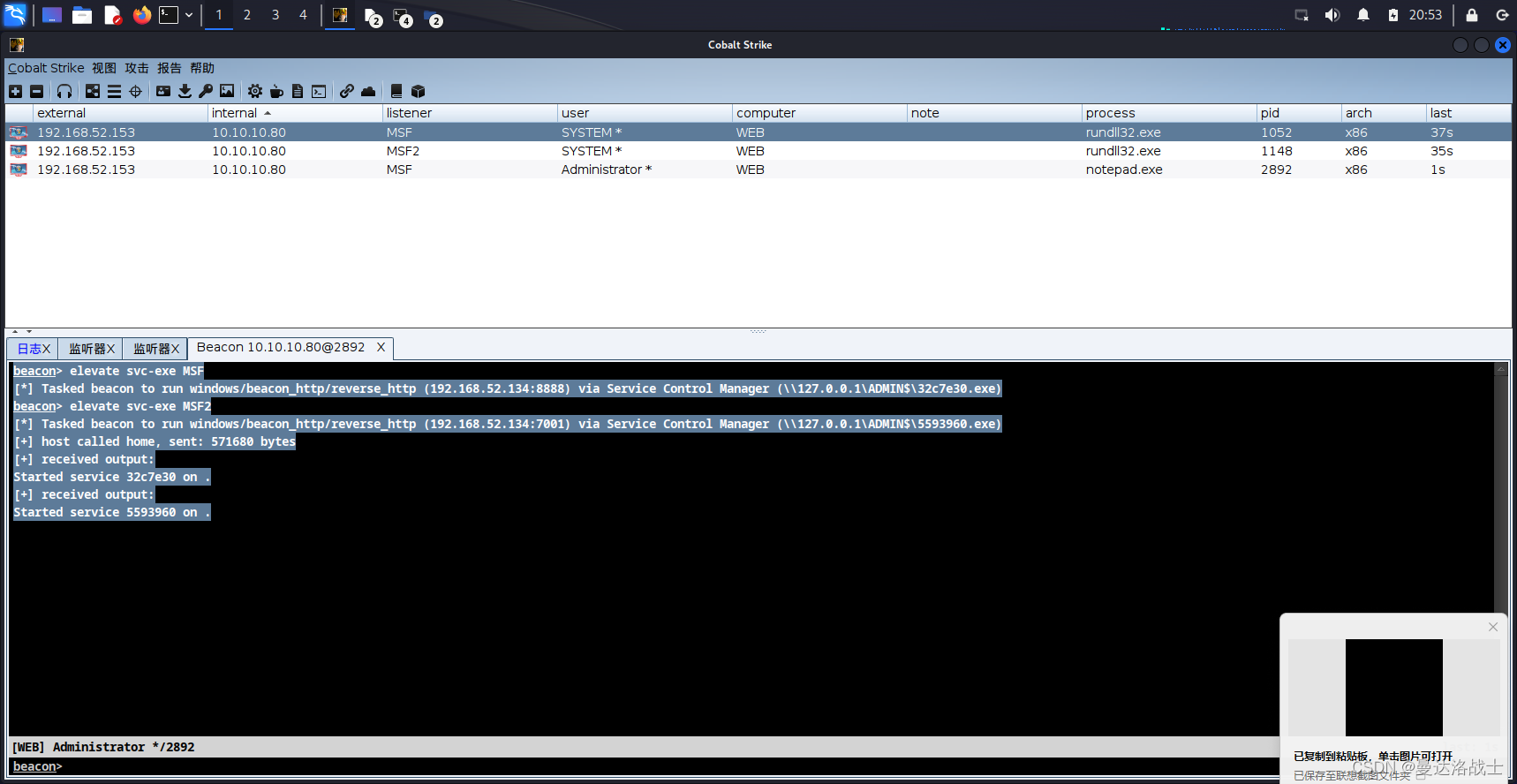View Keystrokes using the key icon
Image resolution: width=1517 pixels, height=784 pixels.
206,91
